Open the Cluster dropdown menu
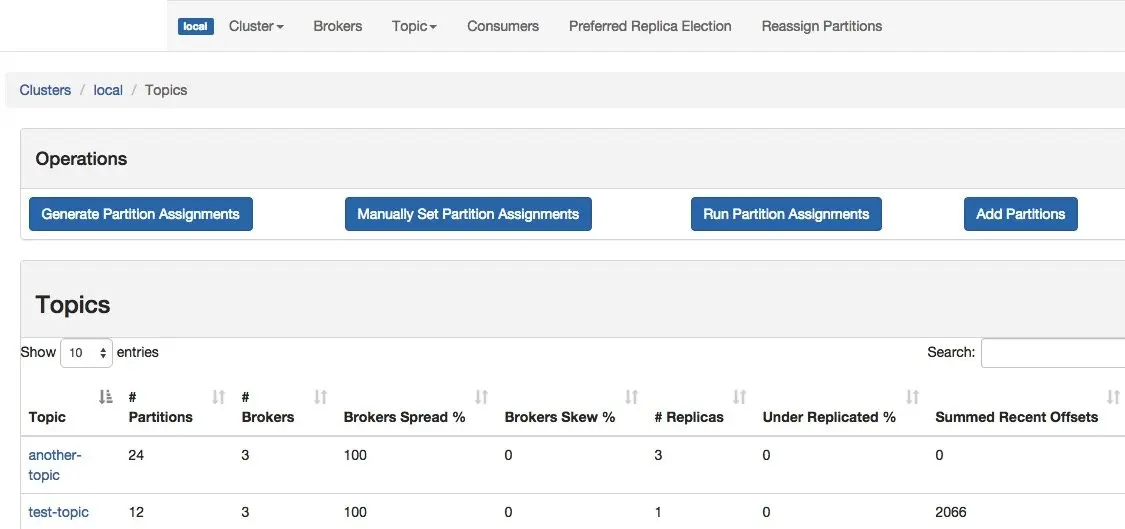The height and width of the screenshot is (529, 1125). (x=256, y=26)
